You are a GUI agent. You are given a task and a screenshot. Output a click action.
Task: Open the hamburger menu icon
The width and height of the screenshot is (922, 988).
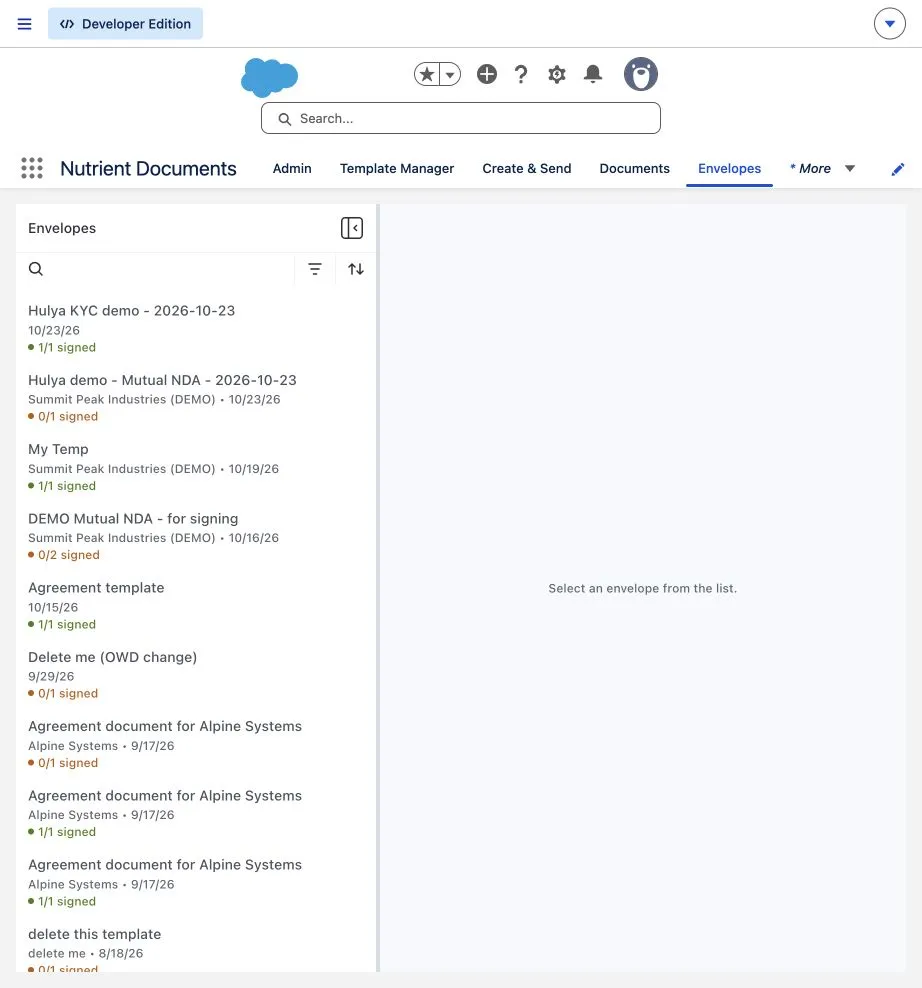pos(24,24)
